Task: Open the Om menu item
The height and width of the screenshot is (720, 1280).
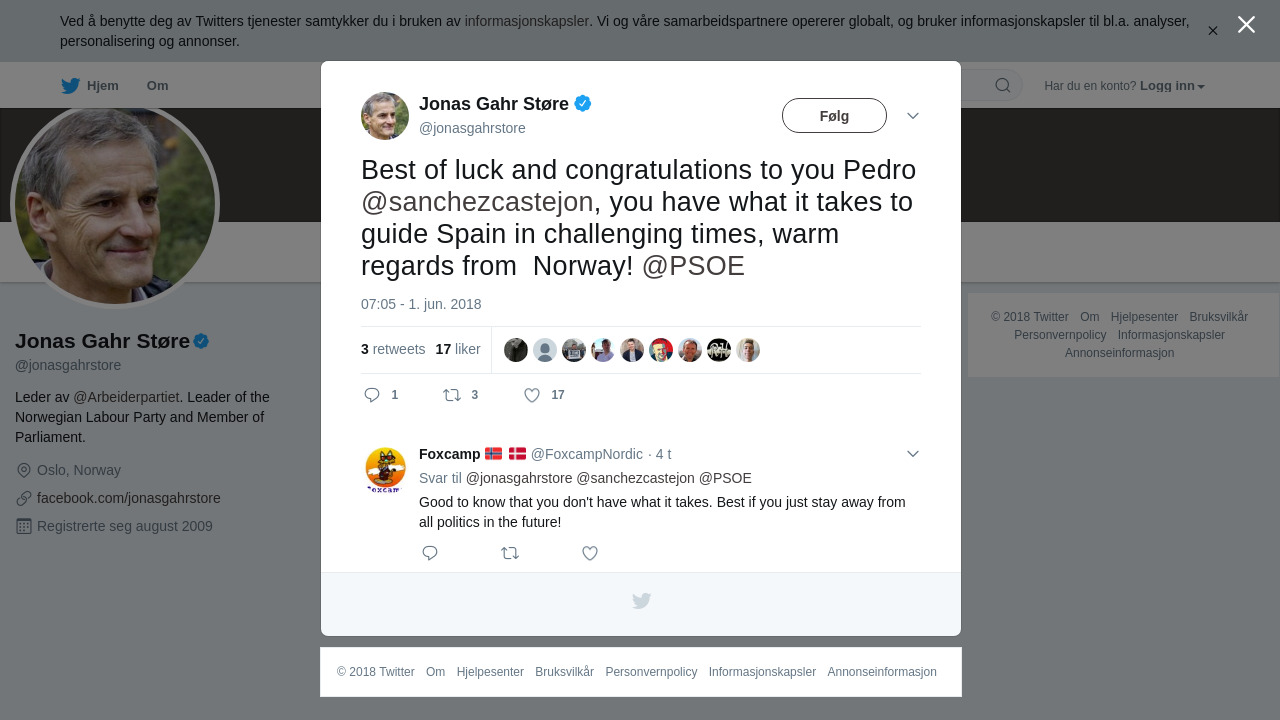Action: (x=157, y=86)
